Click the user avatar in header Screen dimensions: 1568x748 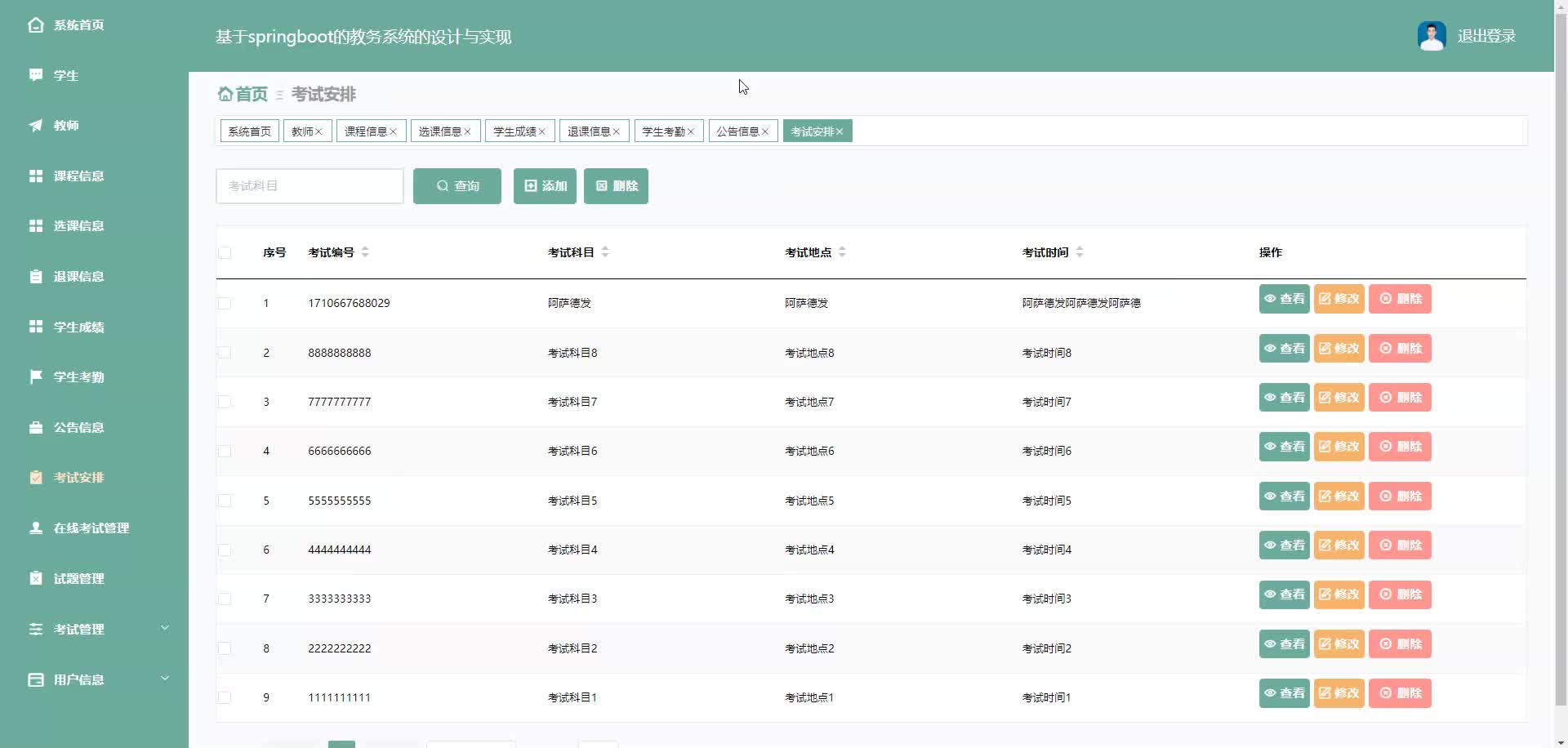click(x=1432, y=36)
